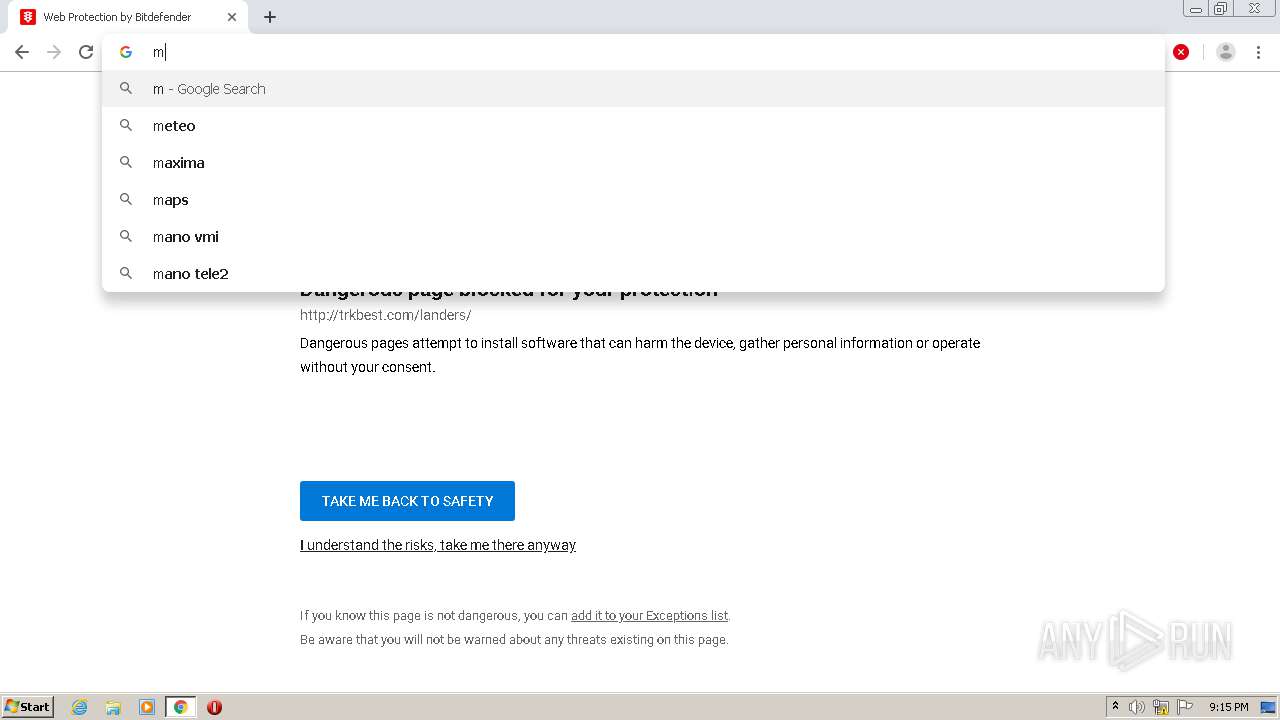Click the red Bitdefender extension icon
Image resolution: width=1280 pixels, height=720 pixels.
click(1181, 52)
